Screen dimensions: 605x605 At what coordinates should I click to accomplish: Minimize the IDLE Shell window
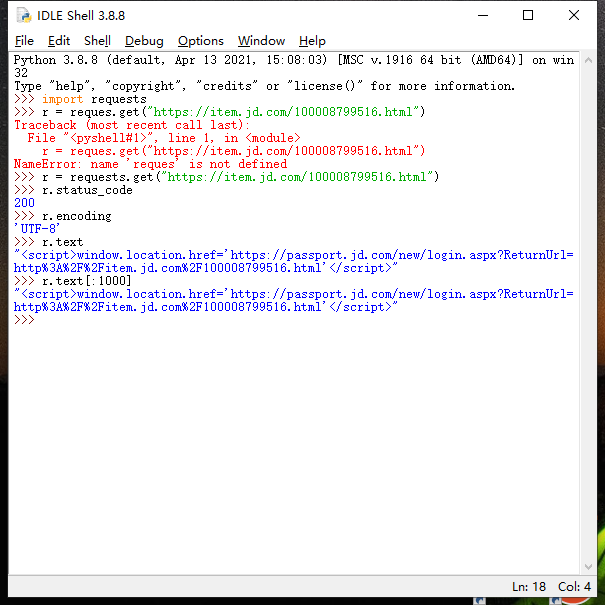[x=483, y=15]
